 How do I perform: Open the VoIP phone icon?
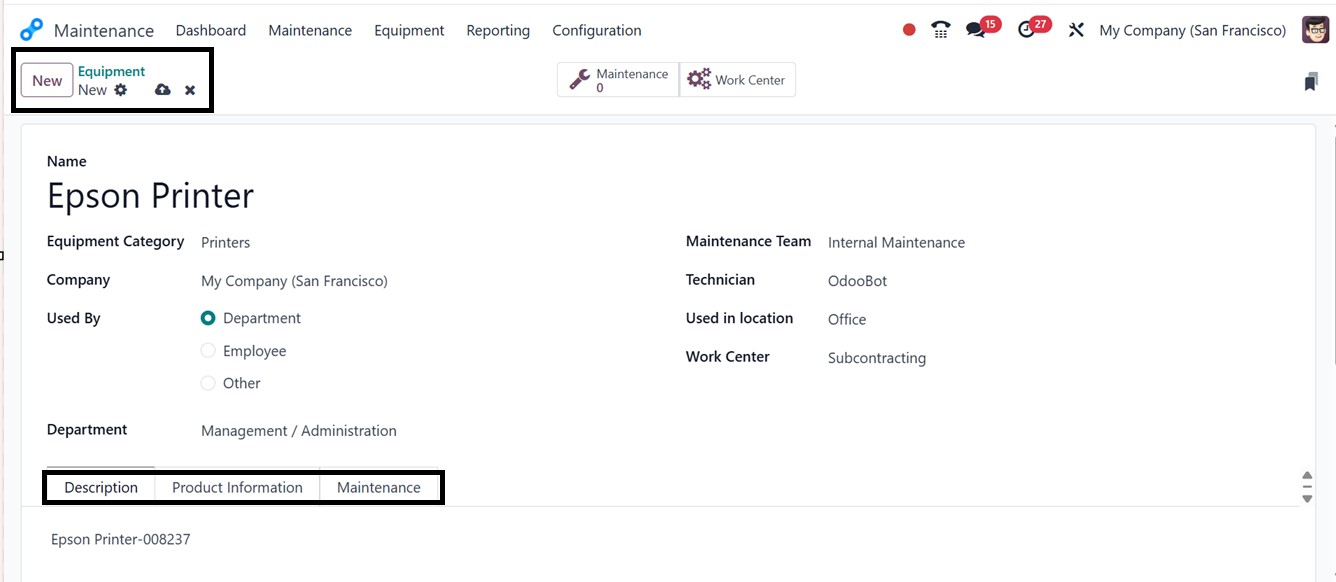pyautogui.click(x=940, y=30)
